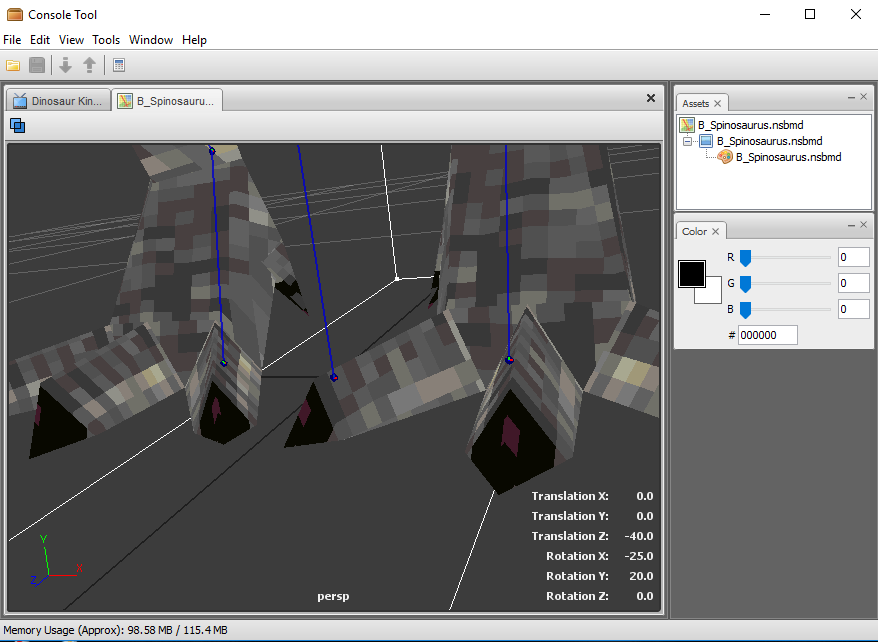Click the 'persp' camera label
878x642 pixels.
(333, 597)
